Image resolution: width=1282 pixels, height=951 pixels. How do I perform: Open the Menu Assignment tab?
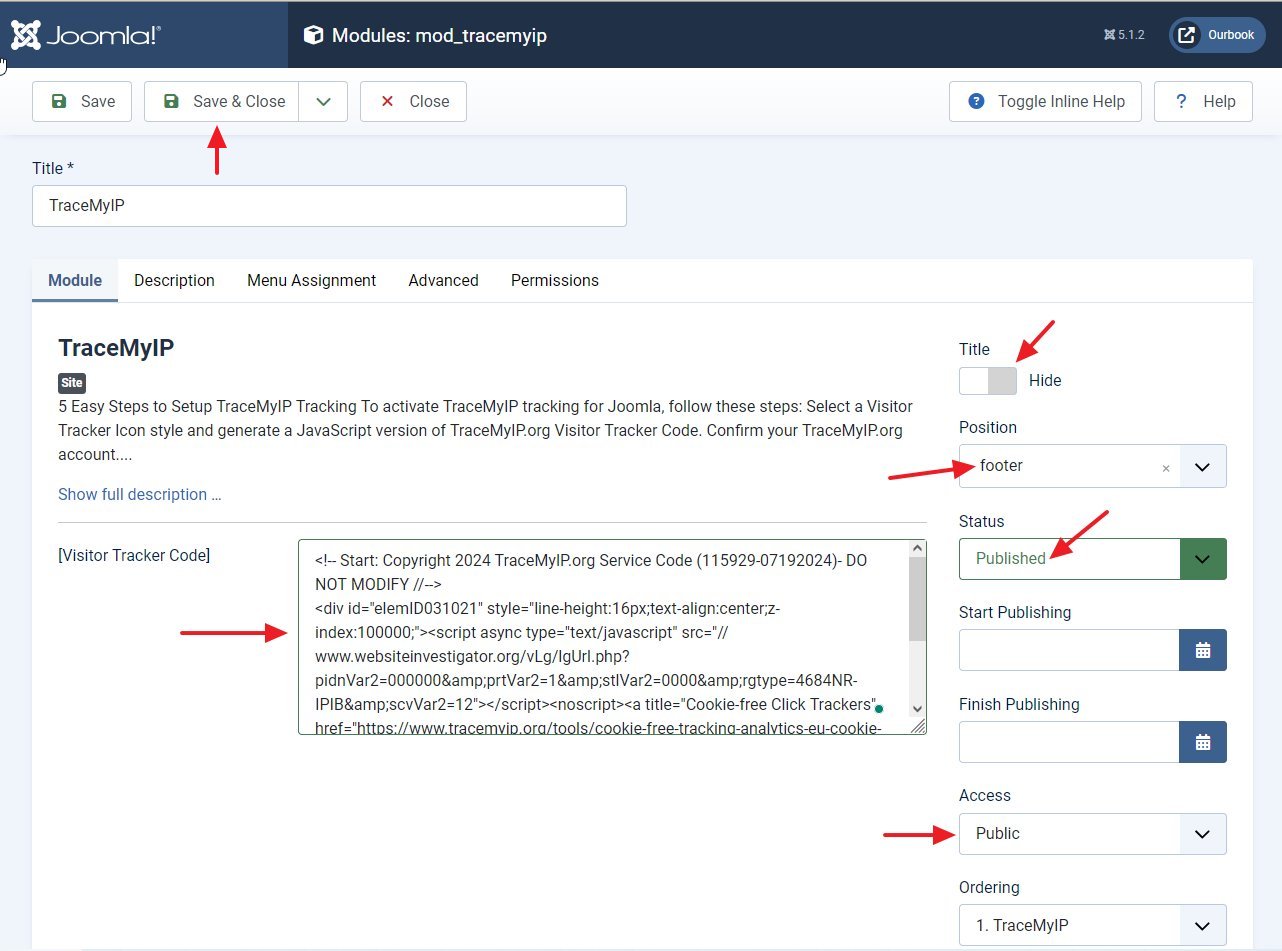311,281
